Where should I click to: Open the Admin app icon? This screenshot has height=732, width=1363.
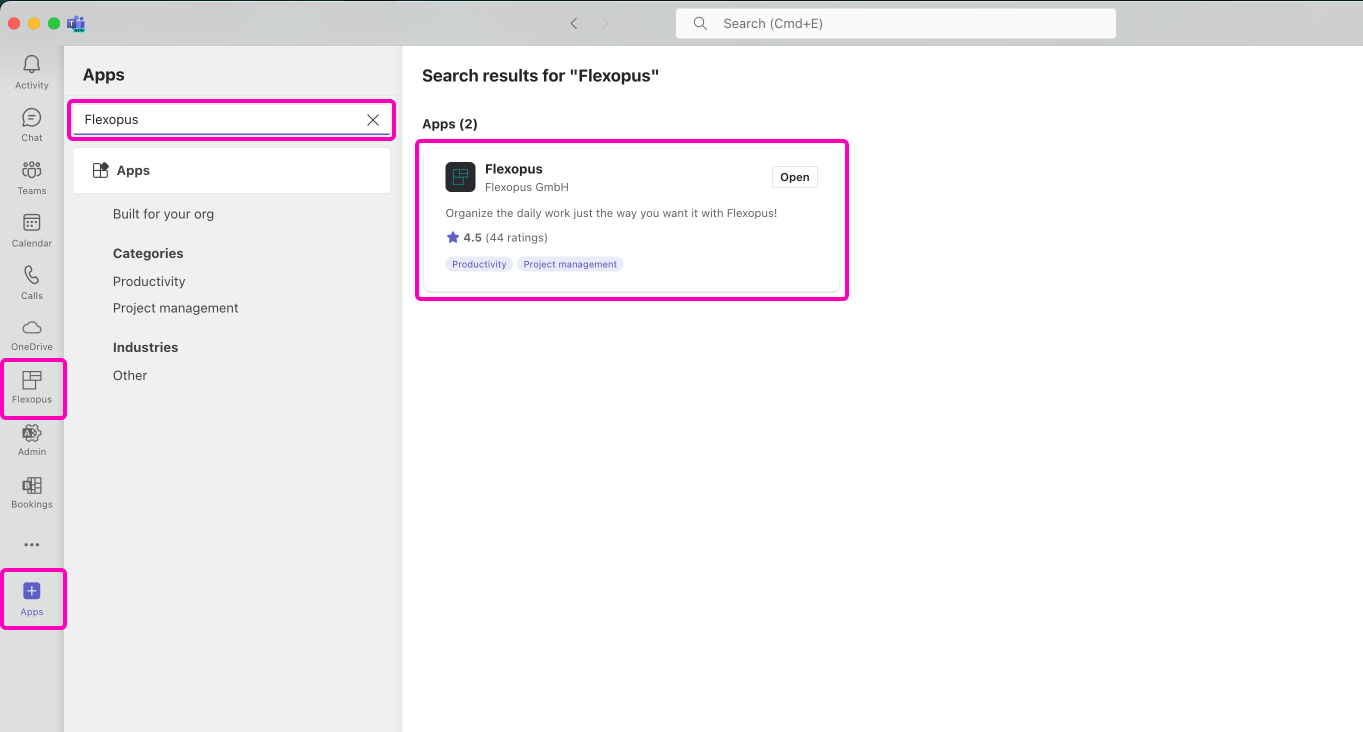[x=32, y=434]
